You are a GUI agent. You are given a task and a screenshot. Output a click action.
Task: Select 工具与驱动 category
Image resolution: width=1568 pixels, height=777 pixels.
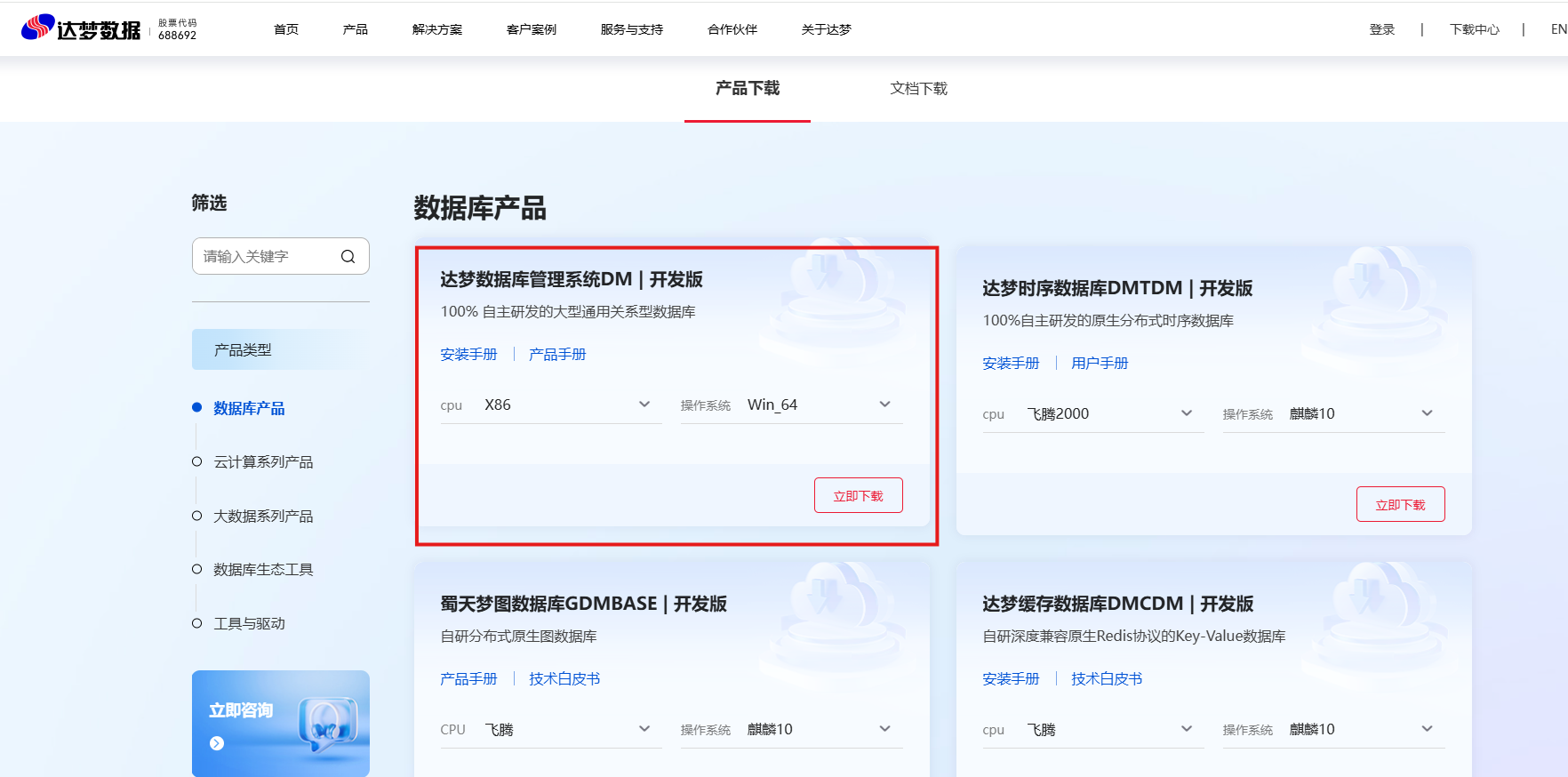click(249, 624)
